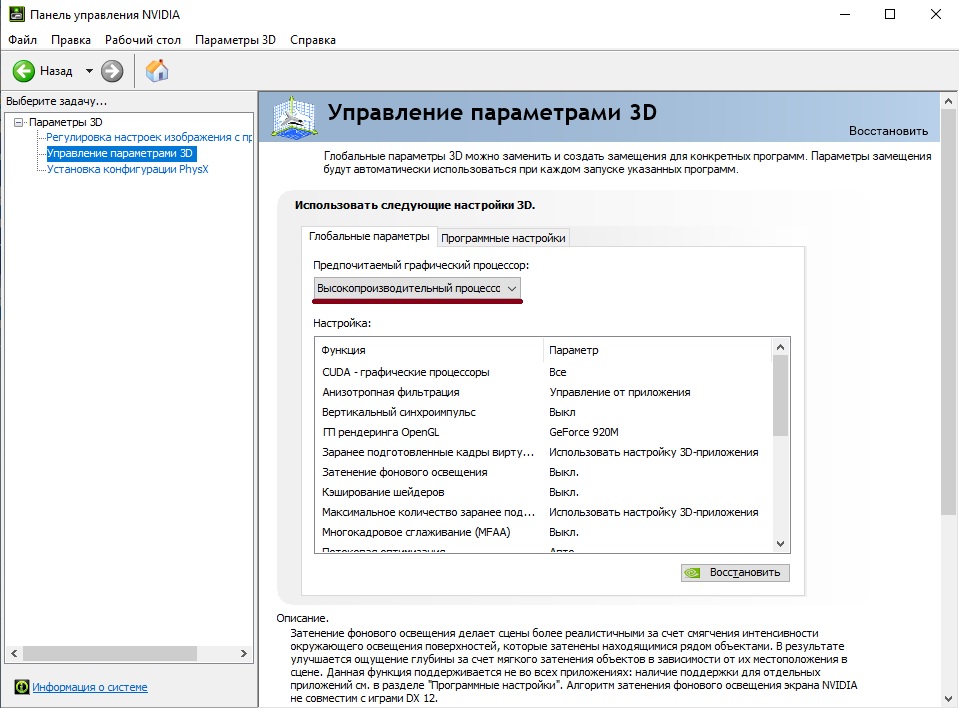The width and height of the screenshot is (959, 708).
Task: Open the Рабочий стол menu
Action: point(143,40)
